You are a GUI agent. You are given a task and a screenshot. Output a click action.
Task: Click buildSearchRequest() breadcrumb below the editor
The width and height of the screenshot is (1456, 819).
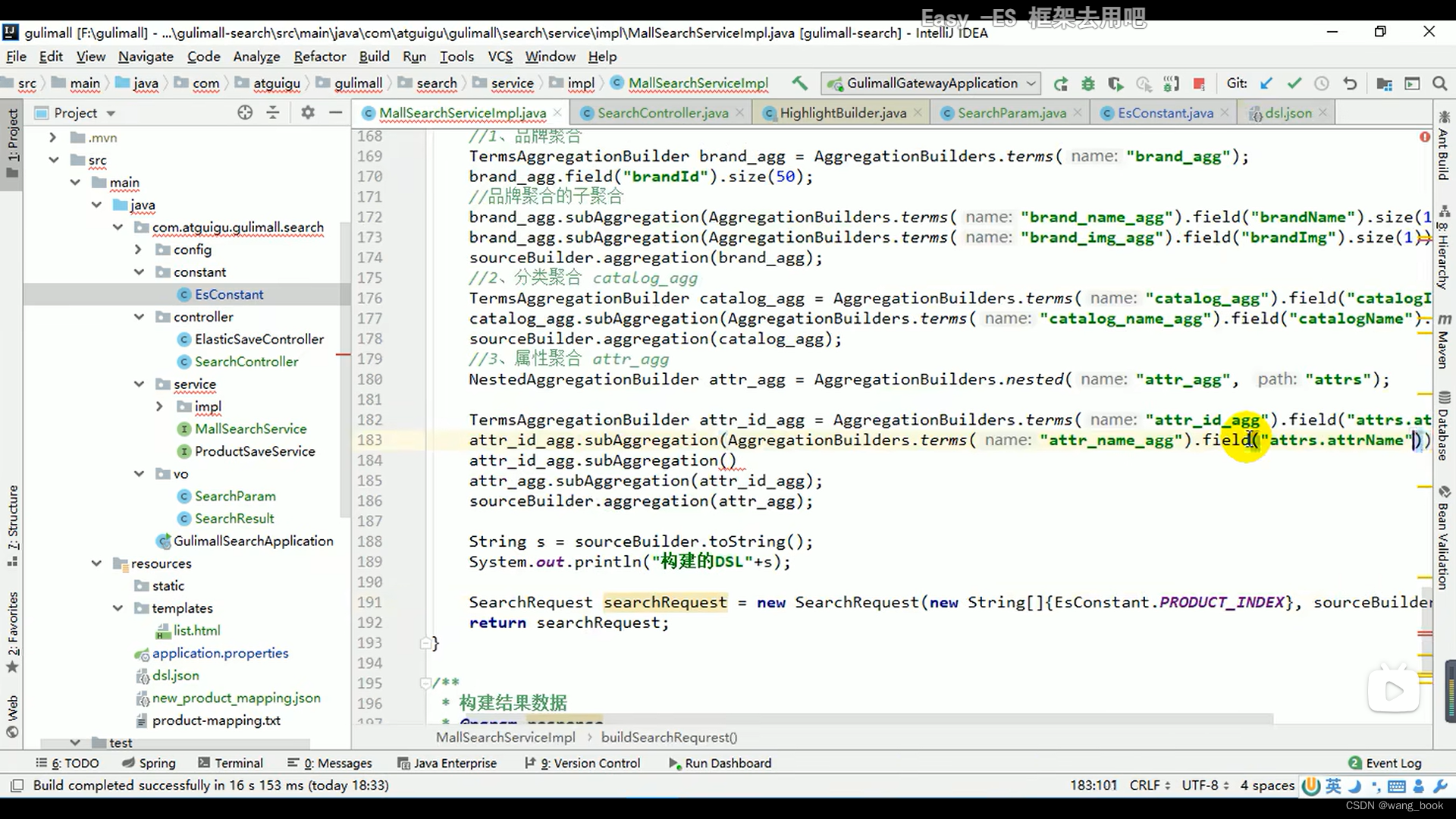(x=669, y=737)
